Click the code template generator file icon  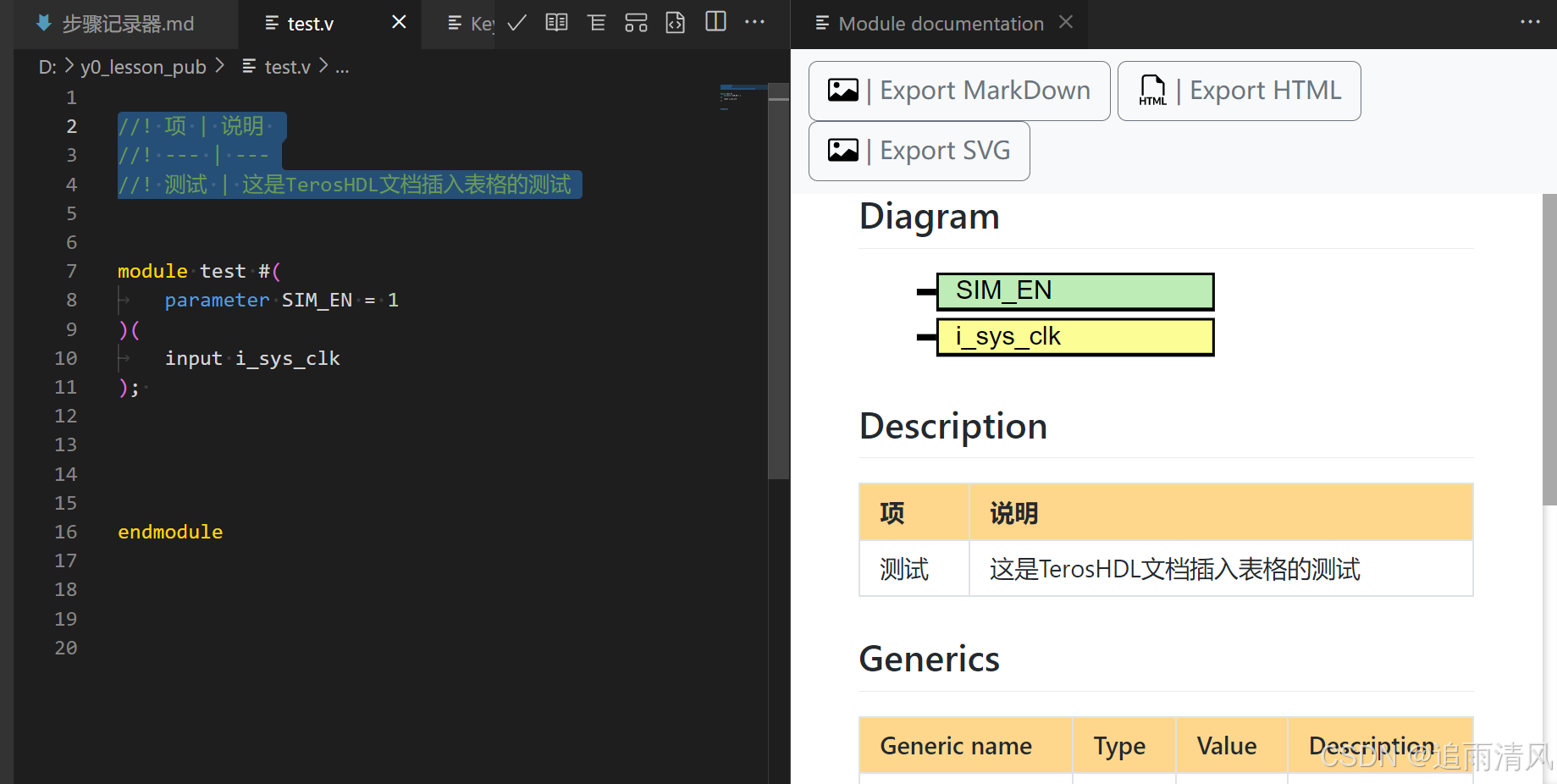click(x=675, y=23)
